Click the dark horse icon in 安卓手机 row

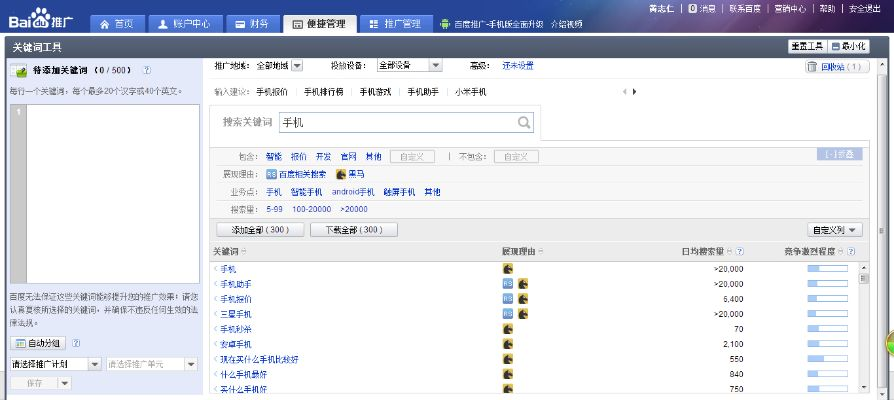507,344
